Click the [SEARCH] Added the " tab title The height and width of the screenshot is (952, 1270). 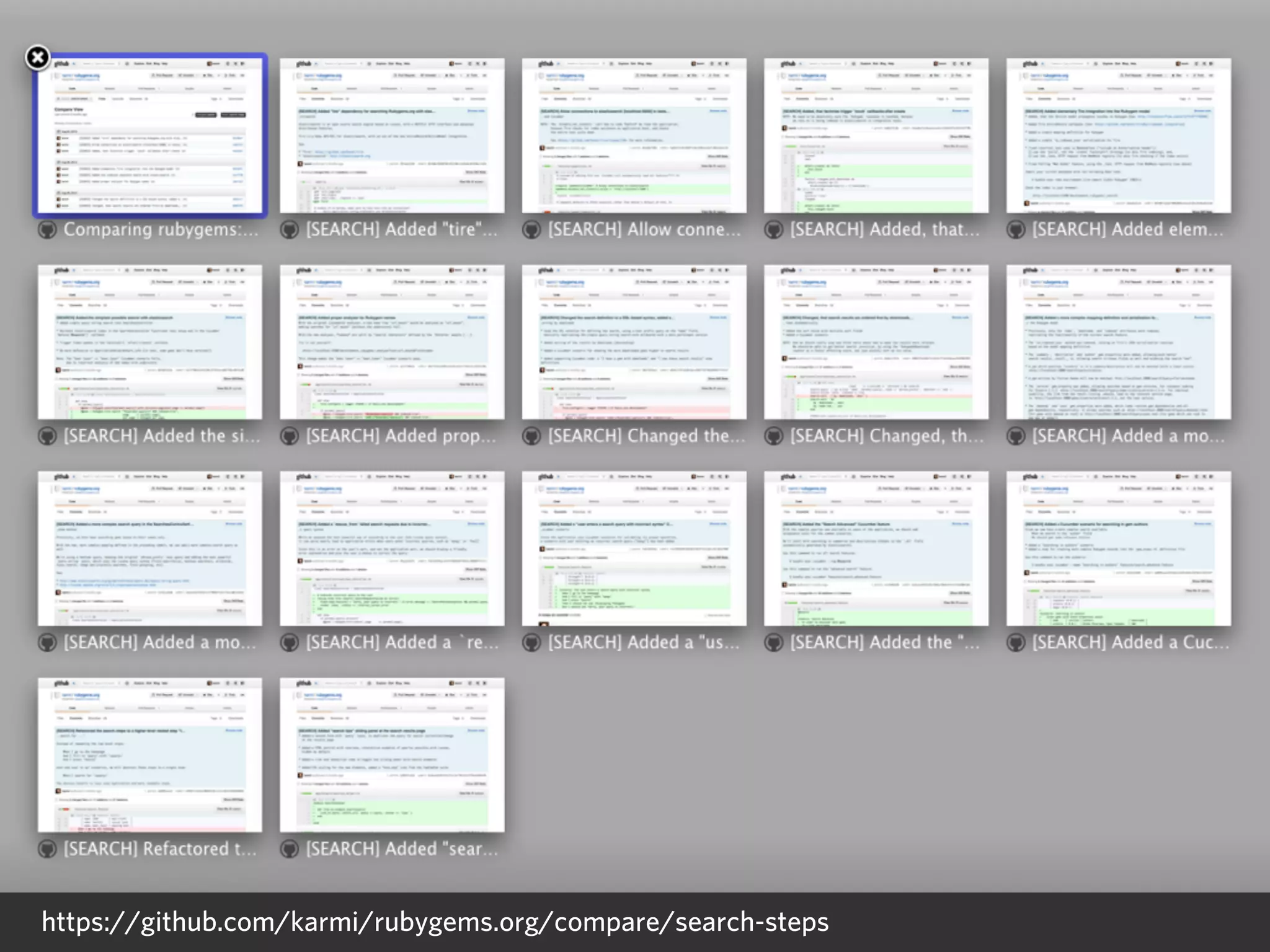(884, 643)
